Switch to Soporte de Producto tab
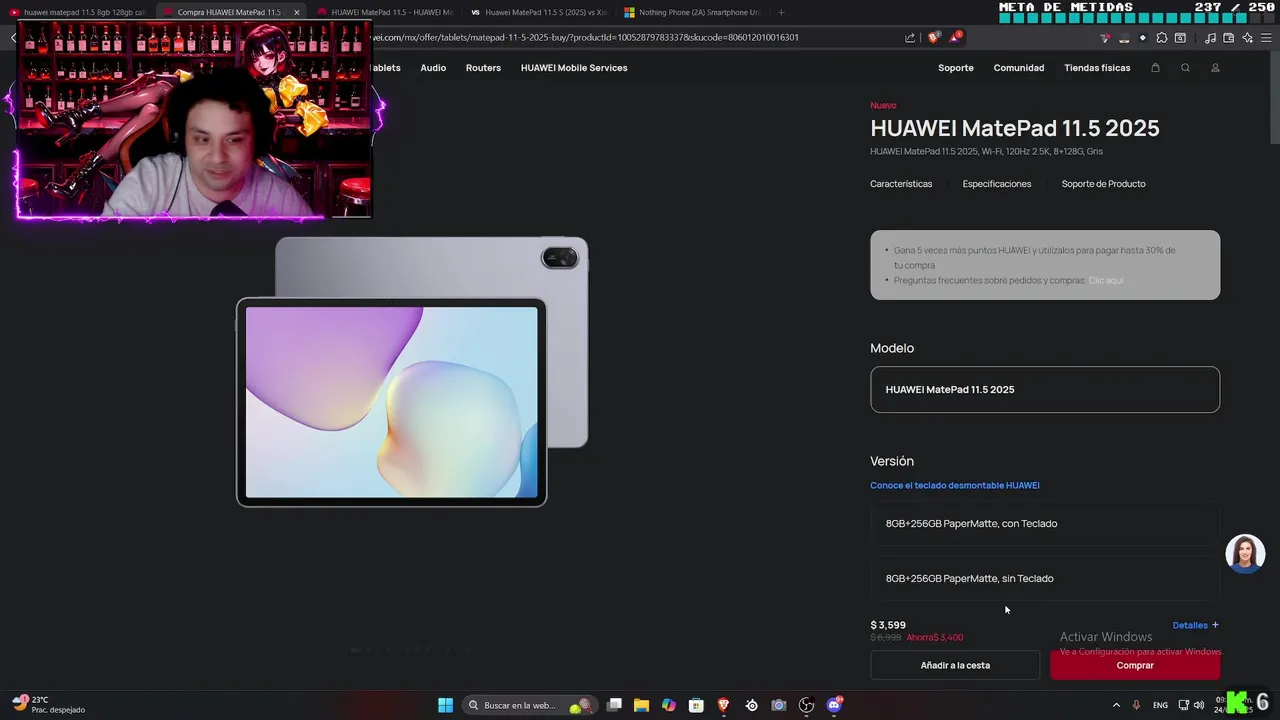The width and height of the screenshot is (1280, 720). (1104, 184)
